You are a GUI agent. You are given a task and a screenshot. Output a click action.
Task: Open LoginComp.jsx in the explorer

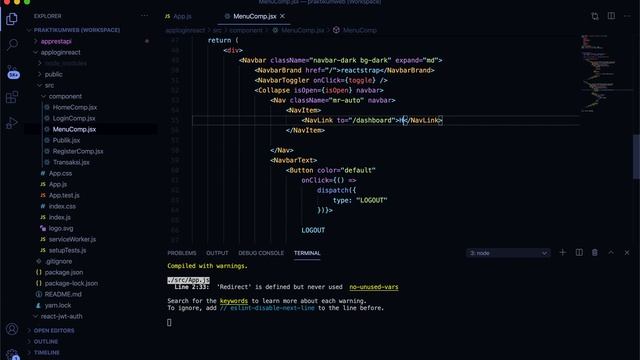74,118
